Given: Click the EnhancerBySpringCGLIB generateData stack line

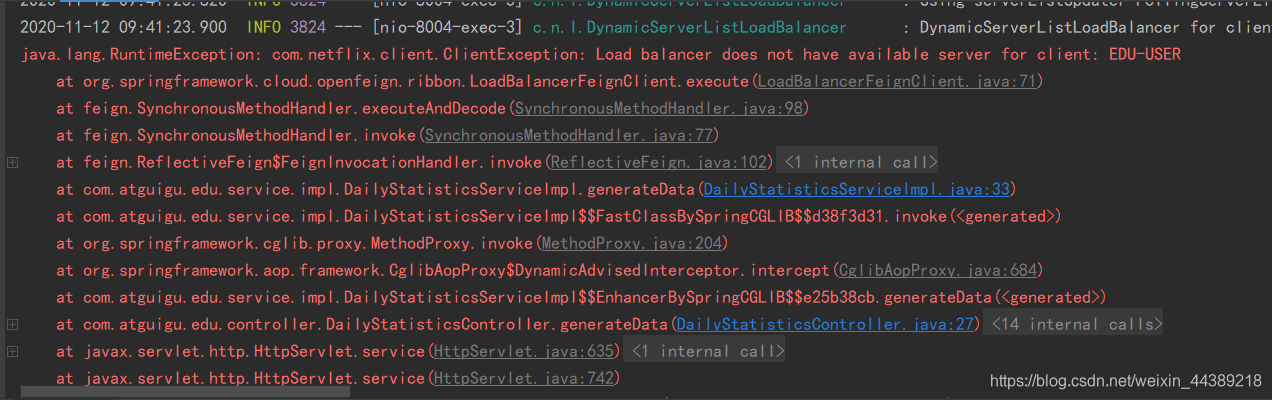Looking at the screenshot, I should 580,297.
